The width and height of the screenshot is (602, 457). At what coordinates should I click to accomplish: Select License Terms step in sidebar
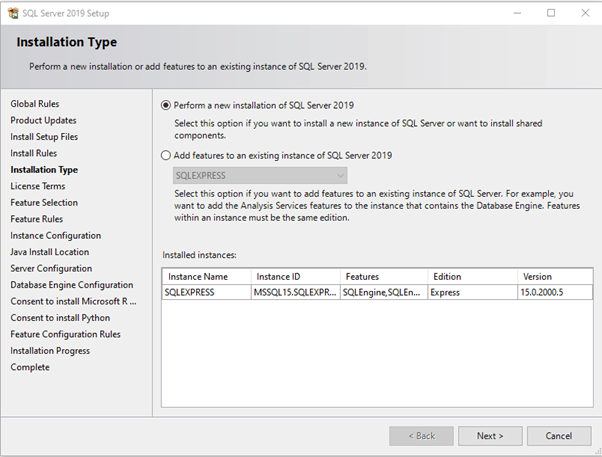click(x=38, y=186)
